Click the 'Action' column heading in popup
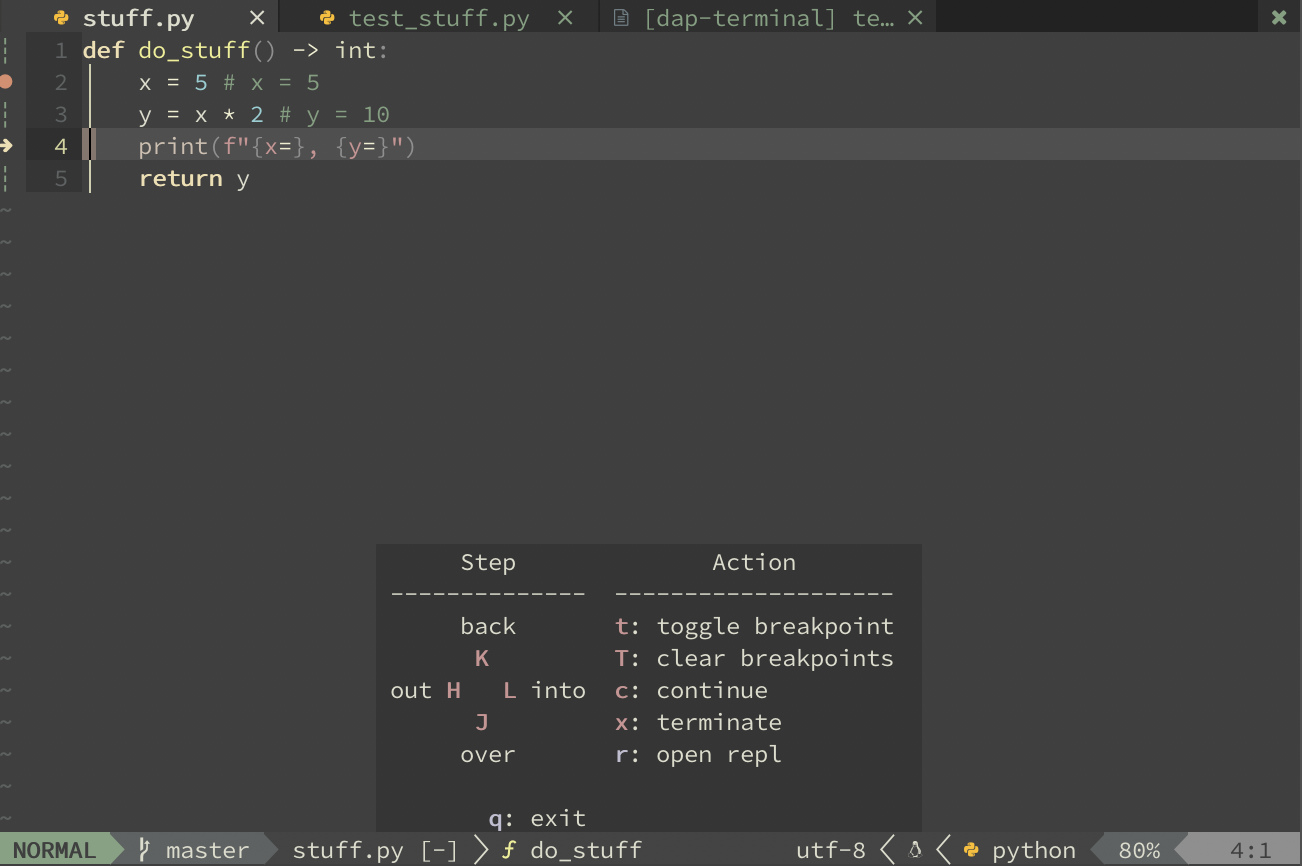1302x866 pixels. point(754,562)
